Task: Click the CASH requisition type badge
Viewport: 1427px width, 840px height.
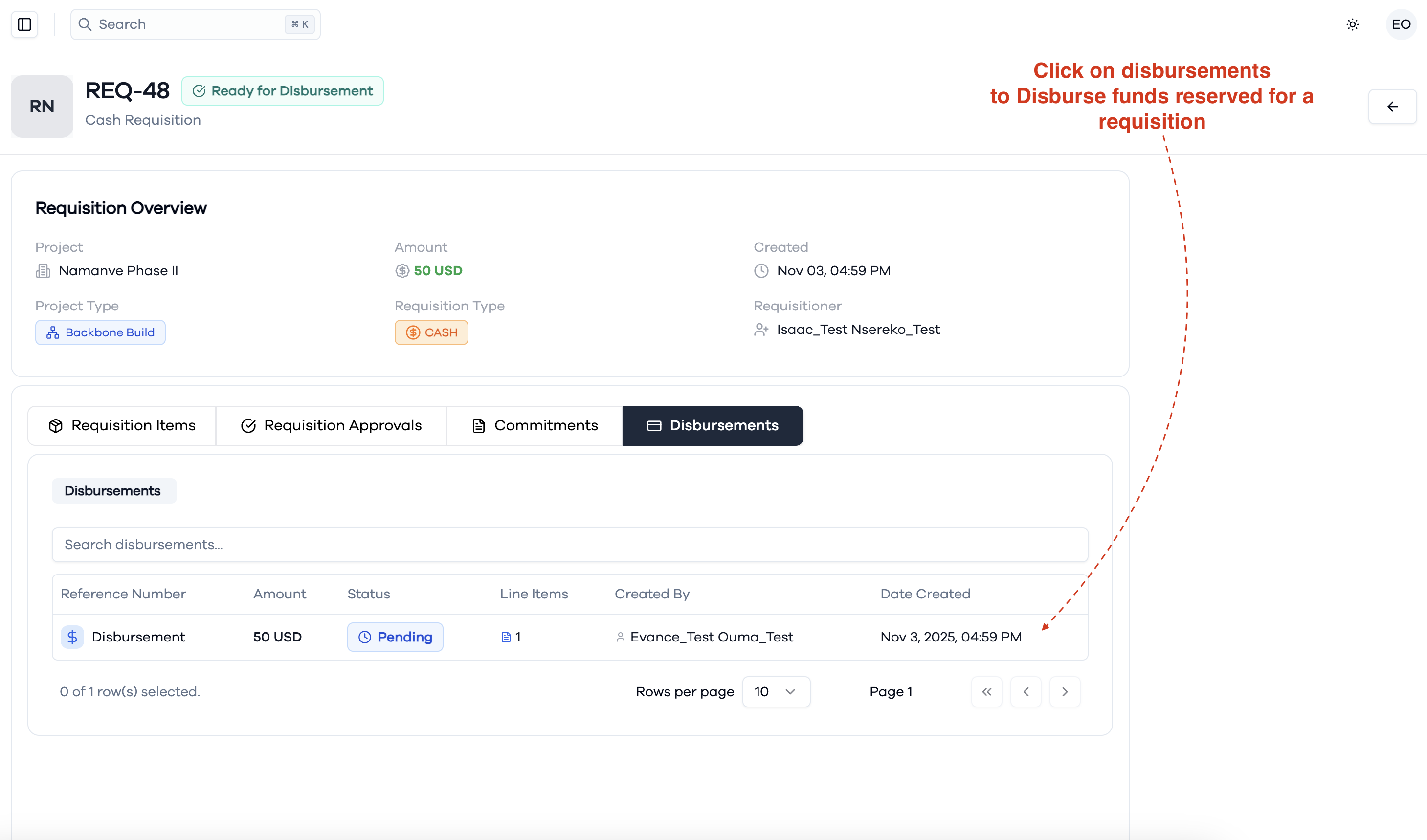Action: (x=431, y=333)
